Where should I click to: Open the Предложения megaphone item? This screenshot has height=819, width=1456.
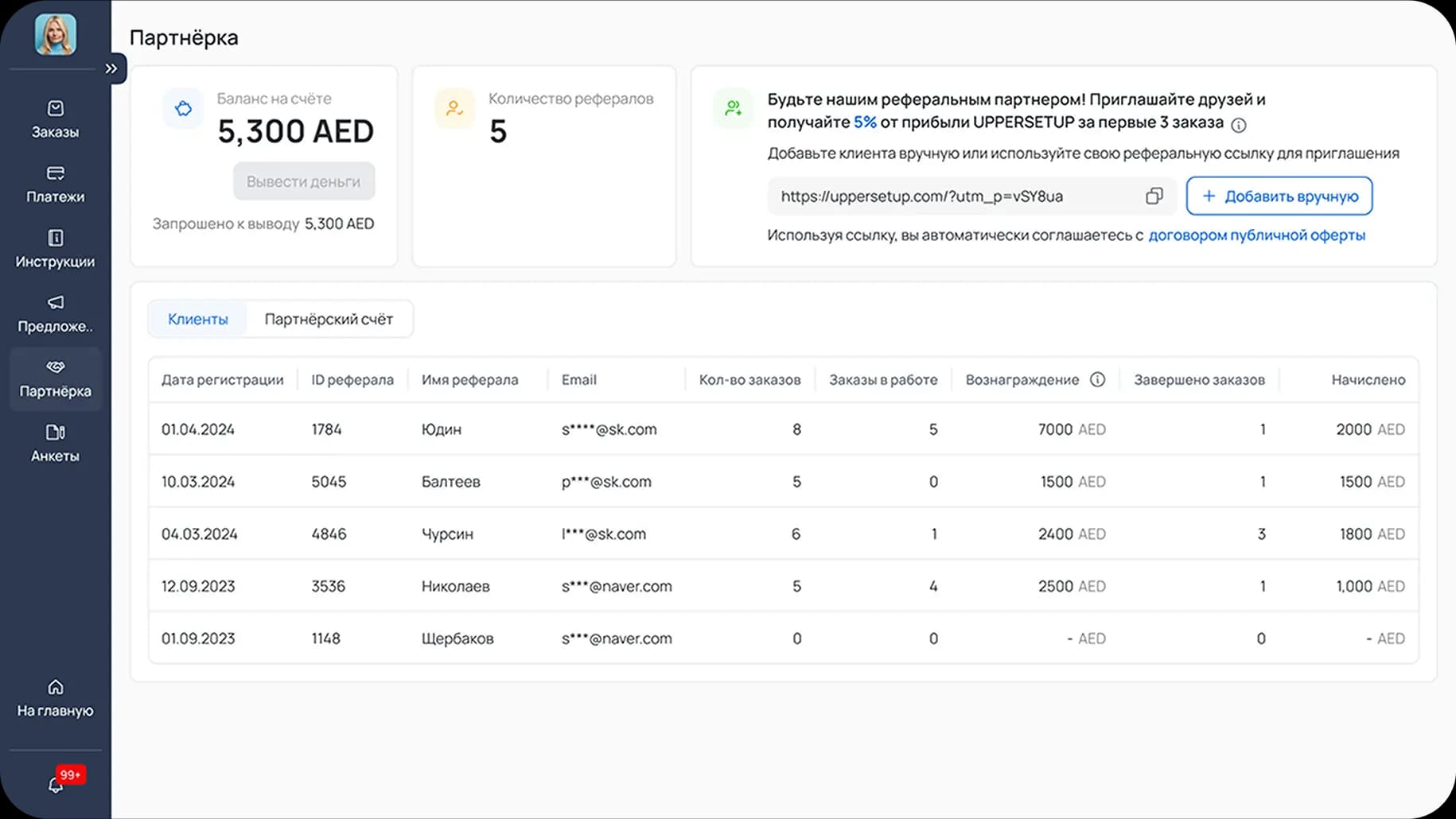click(55, 313)
